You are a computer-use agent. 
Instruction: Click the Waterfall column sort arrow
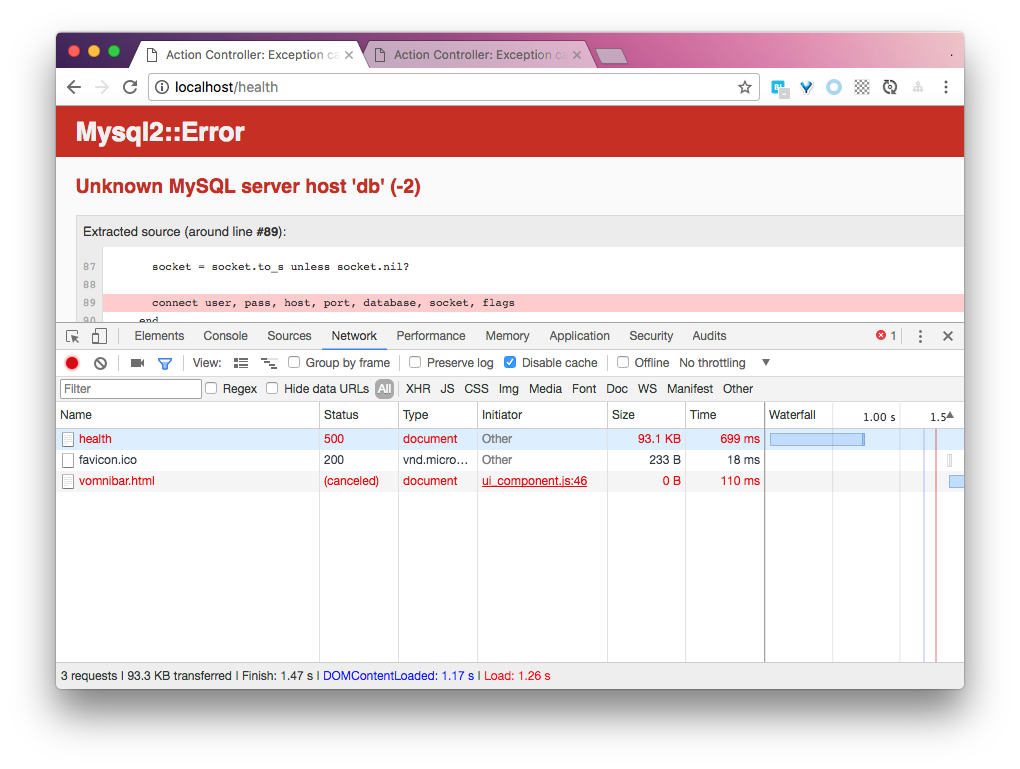(950, 415)
